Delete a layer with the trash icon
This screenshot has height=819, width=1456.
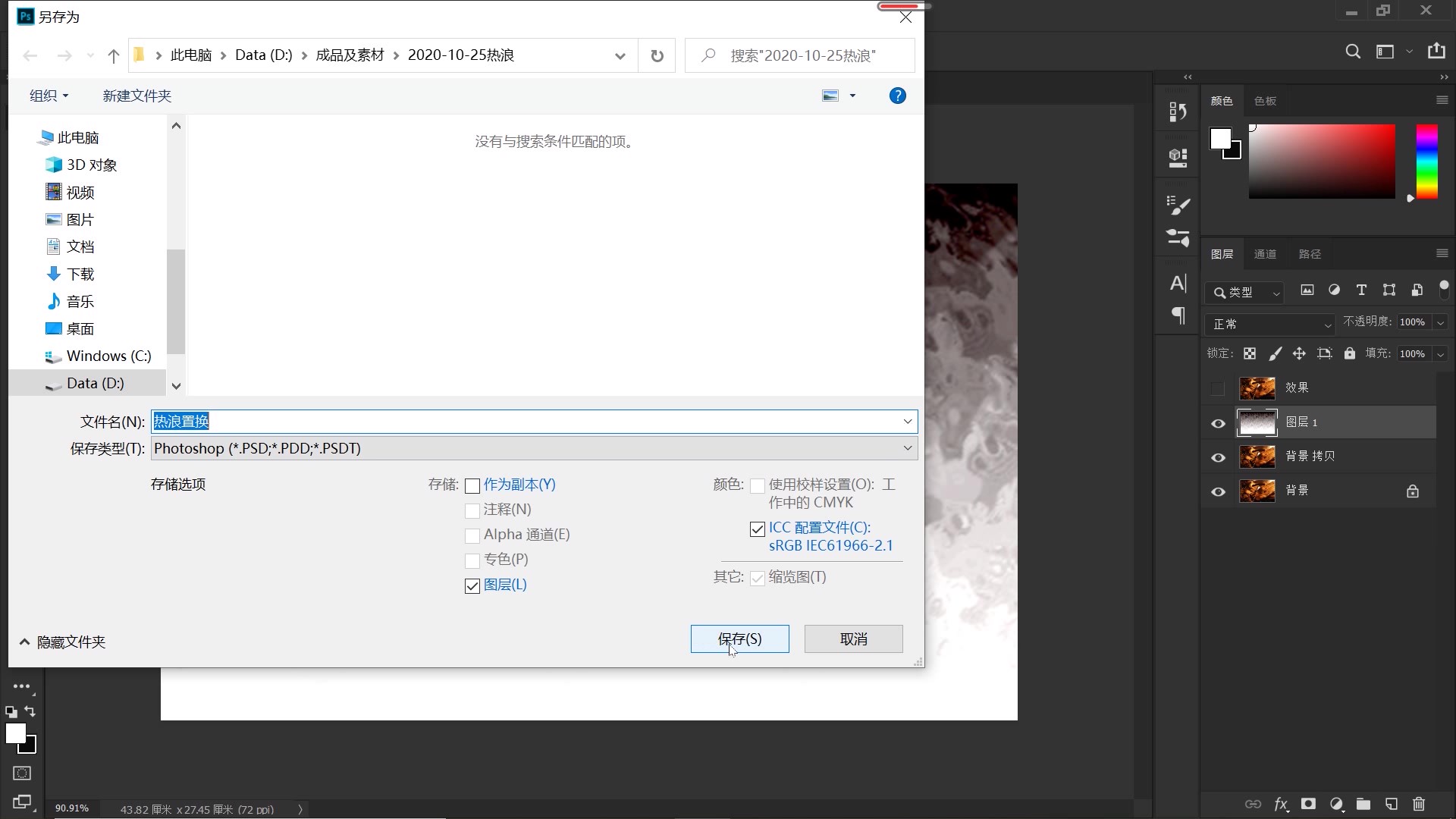(1418, 805)
